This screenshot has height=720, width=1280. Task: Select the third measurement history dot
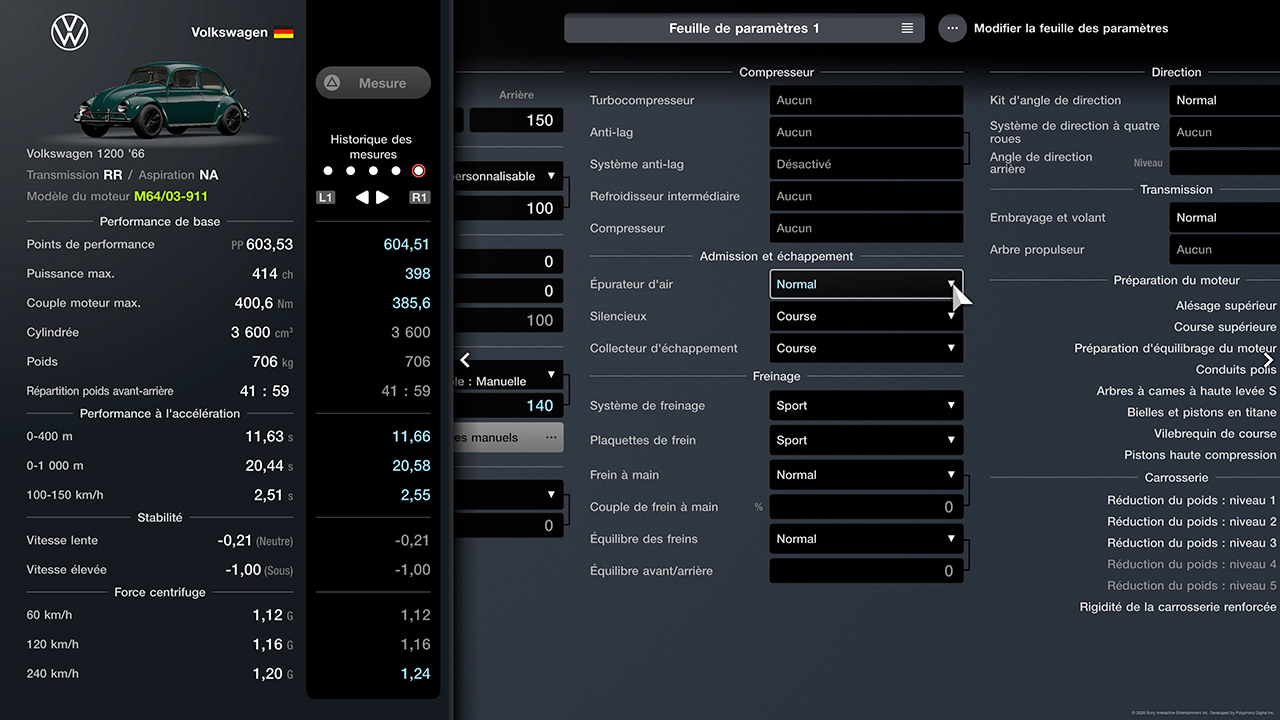[373, 170]
